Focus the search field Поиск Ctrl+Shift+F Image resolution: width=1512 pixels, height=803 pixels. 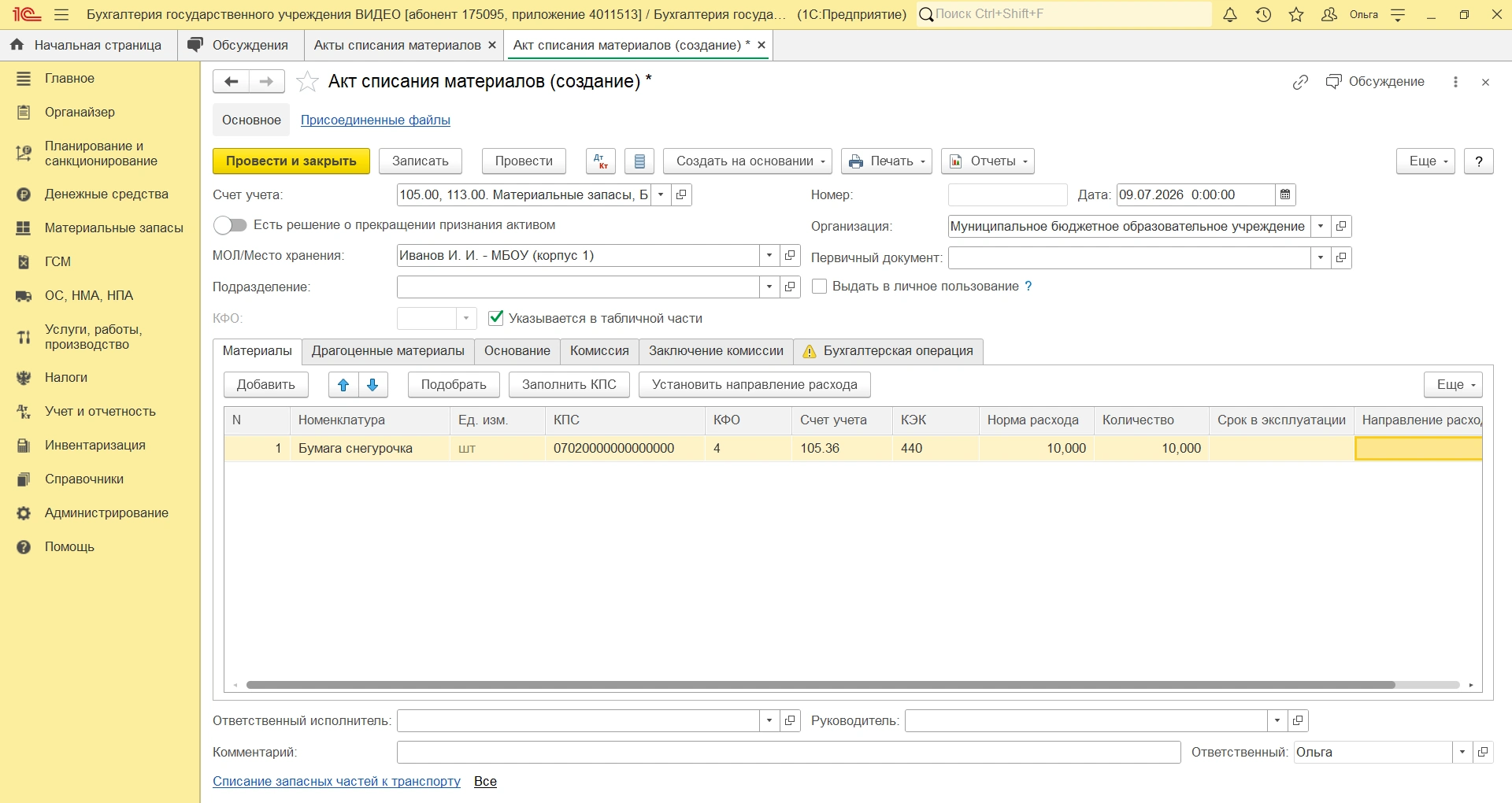1064,14
